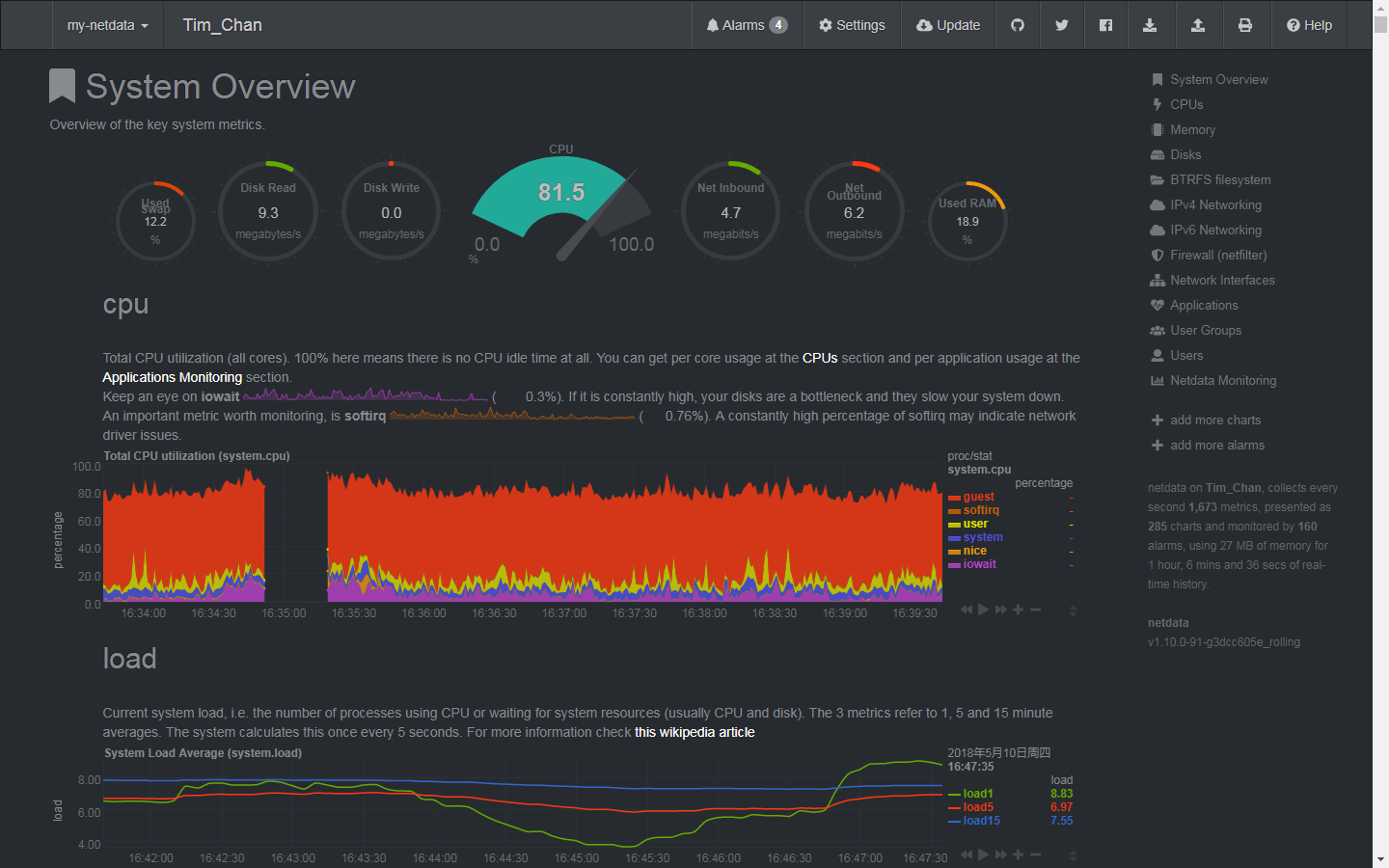Jump to BTRFS filesystem section

click(x=1220, y=179)
